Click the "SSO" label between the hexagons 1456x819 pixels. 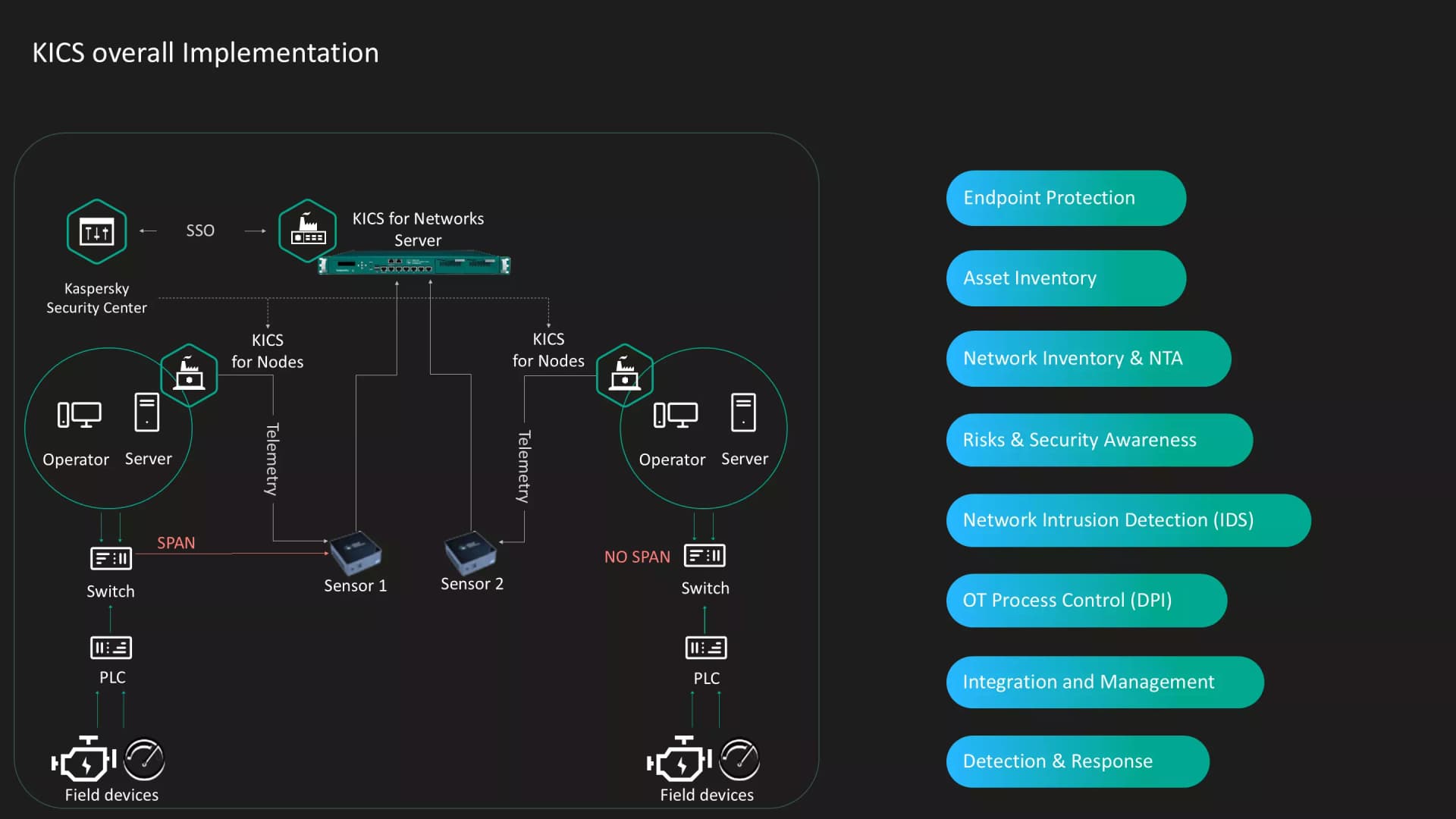click(200, 231)
